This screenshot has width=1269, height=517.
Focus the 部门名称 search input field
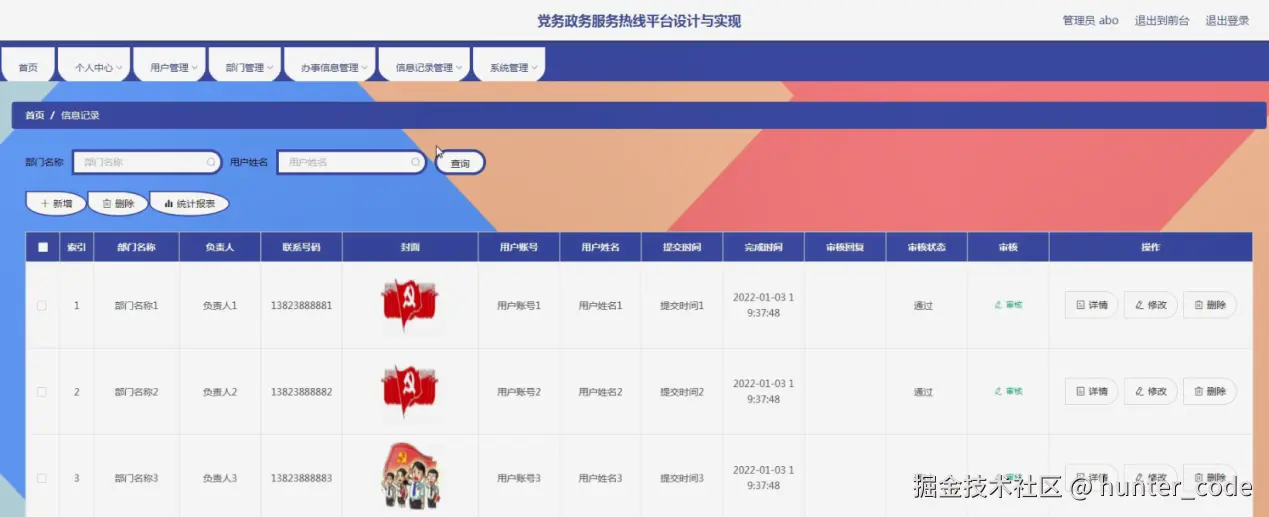146,162
